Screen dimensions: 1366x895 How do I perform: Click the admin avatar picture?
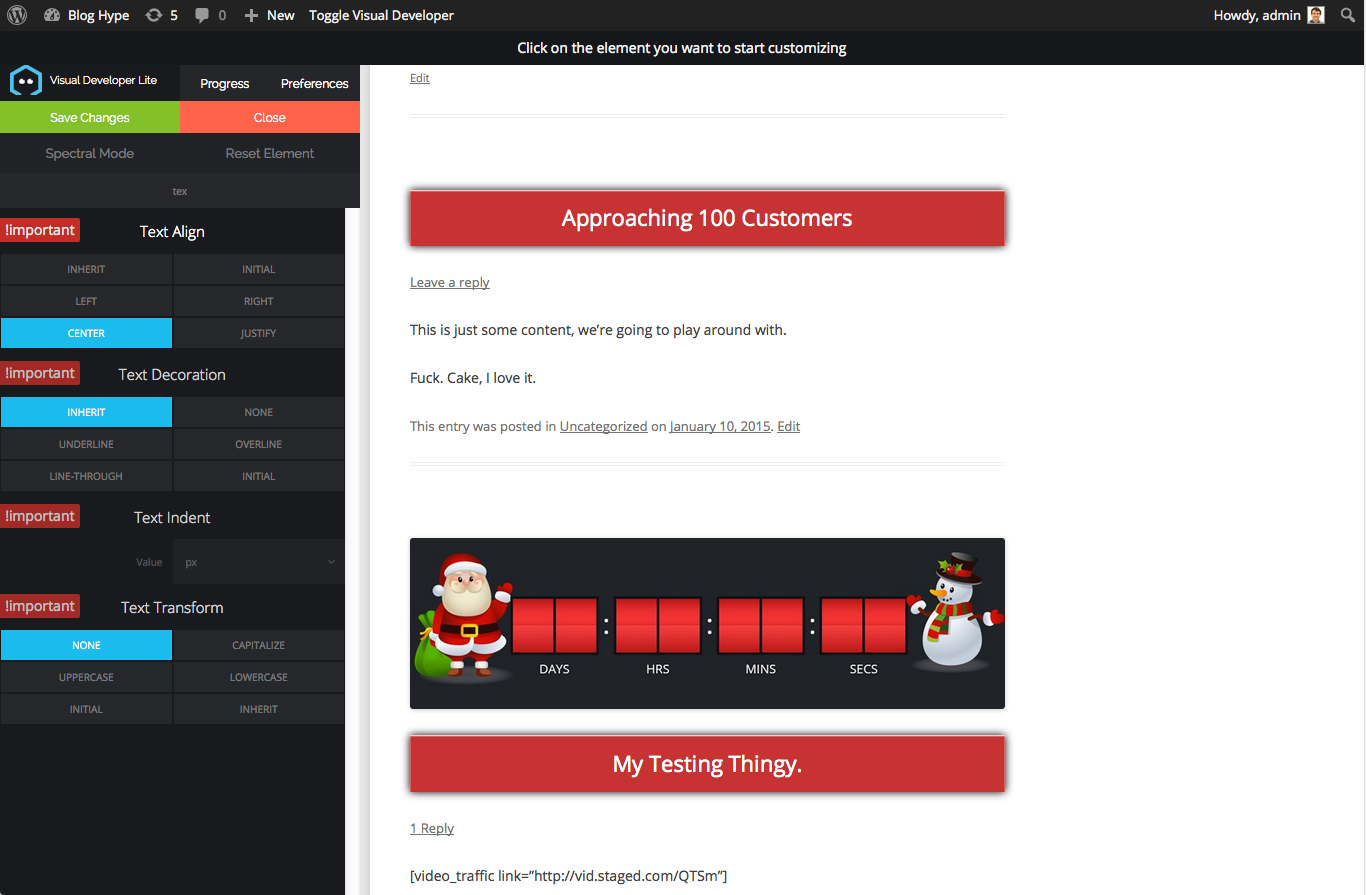pos(1316,15)
